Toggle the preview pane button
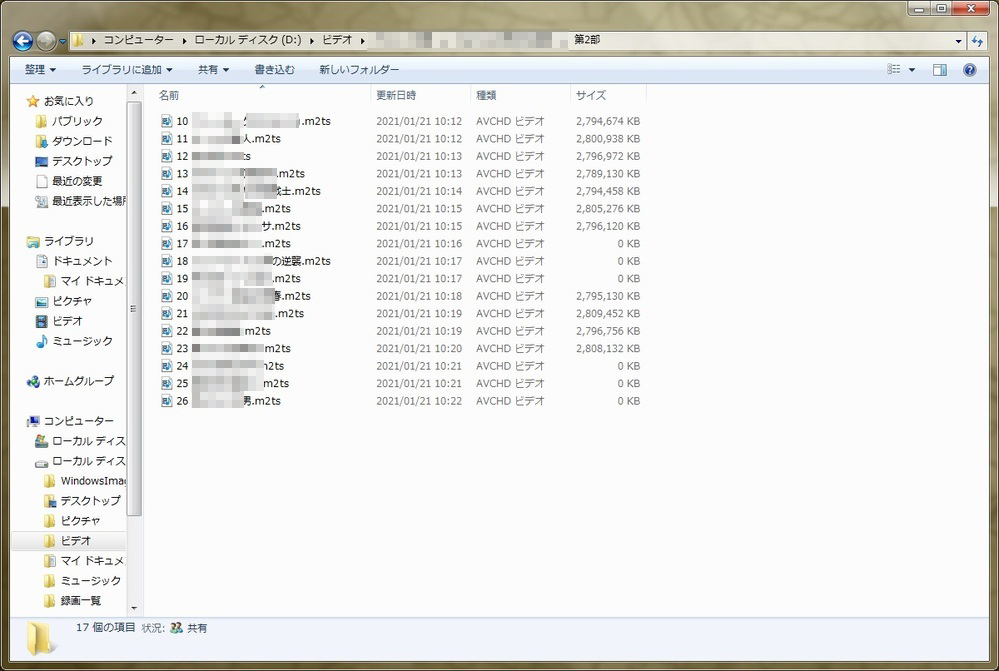 point(940,70)
